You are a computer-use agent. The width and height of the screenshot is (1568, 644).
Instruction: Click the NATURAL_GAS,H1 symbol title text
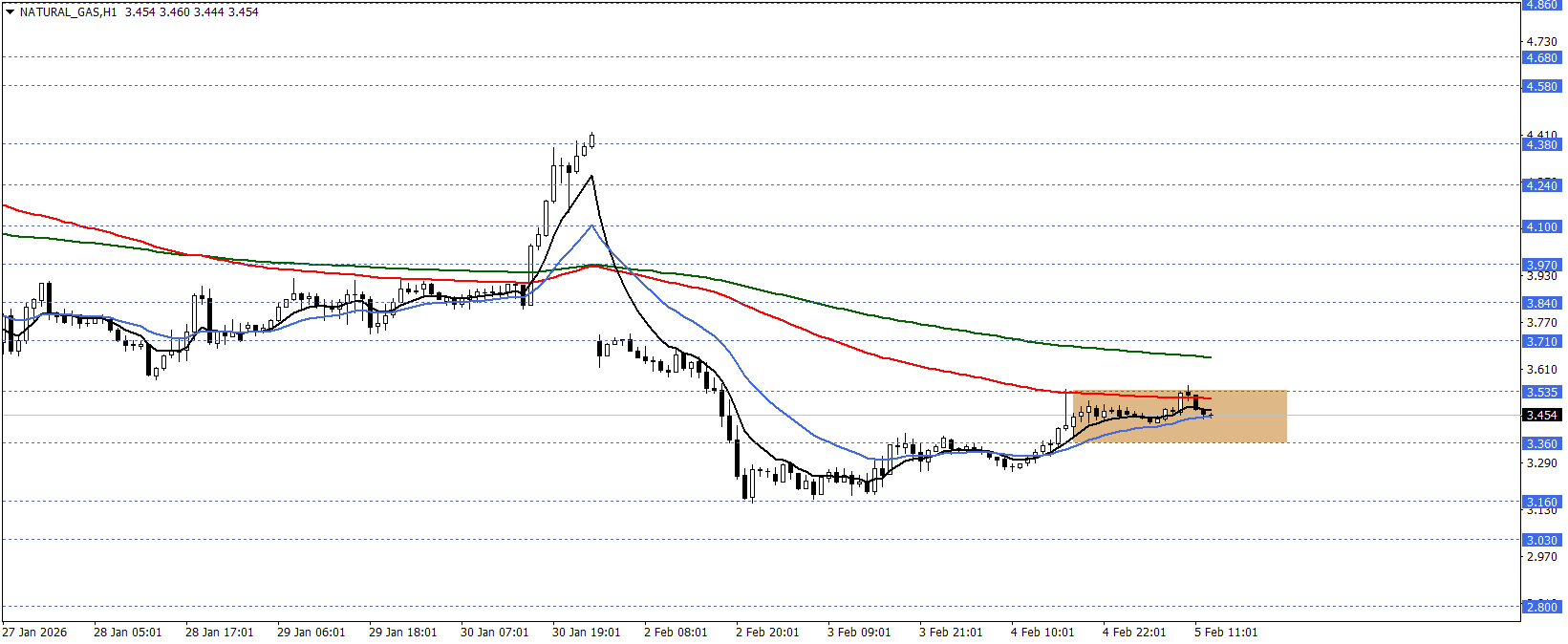[x=68, y=12]
